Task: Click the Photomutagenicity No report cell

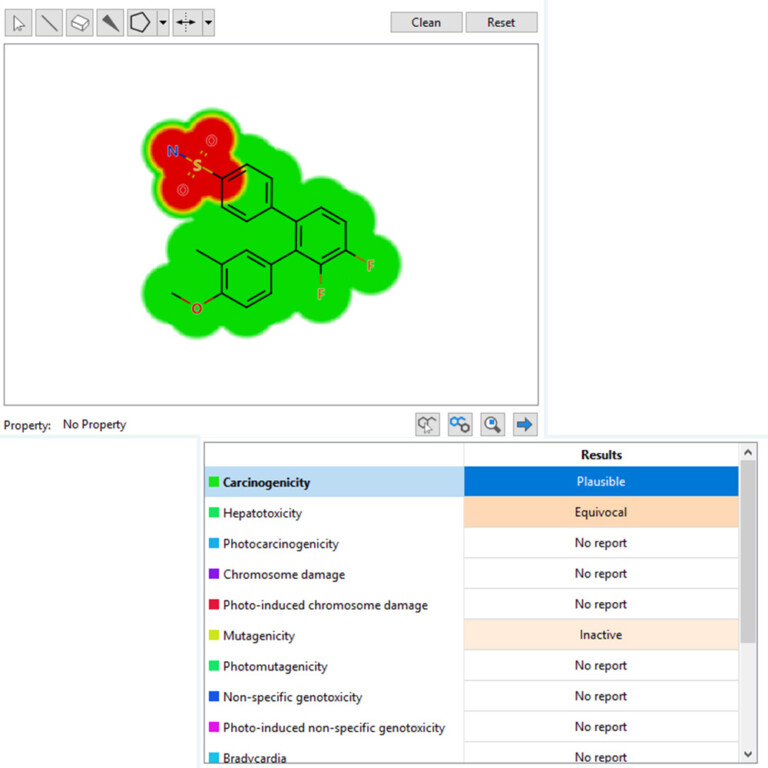Action: (601, 665)
